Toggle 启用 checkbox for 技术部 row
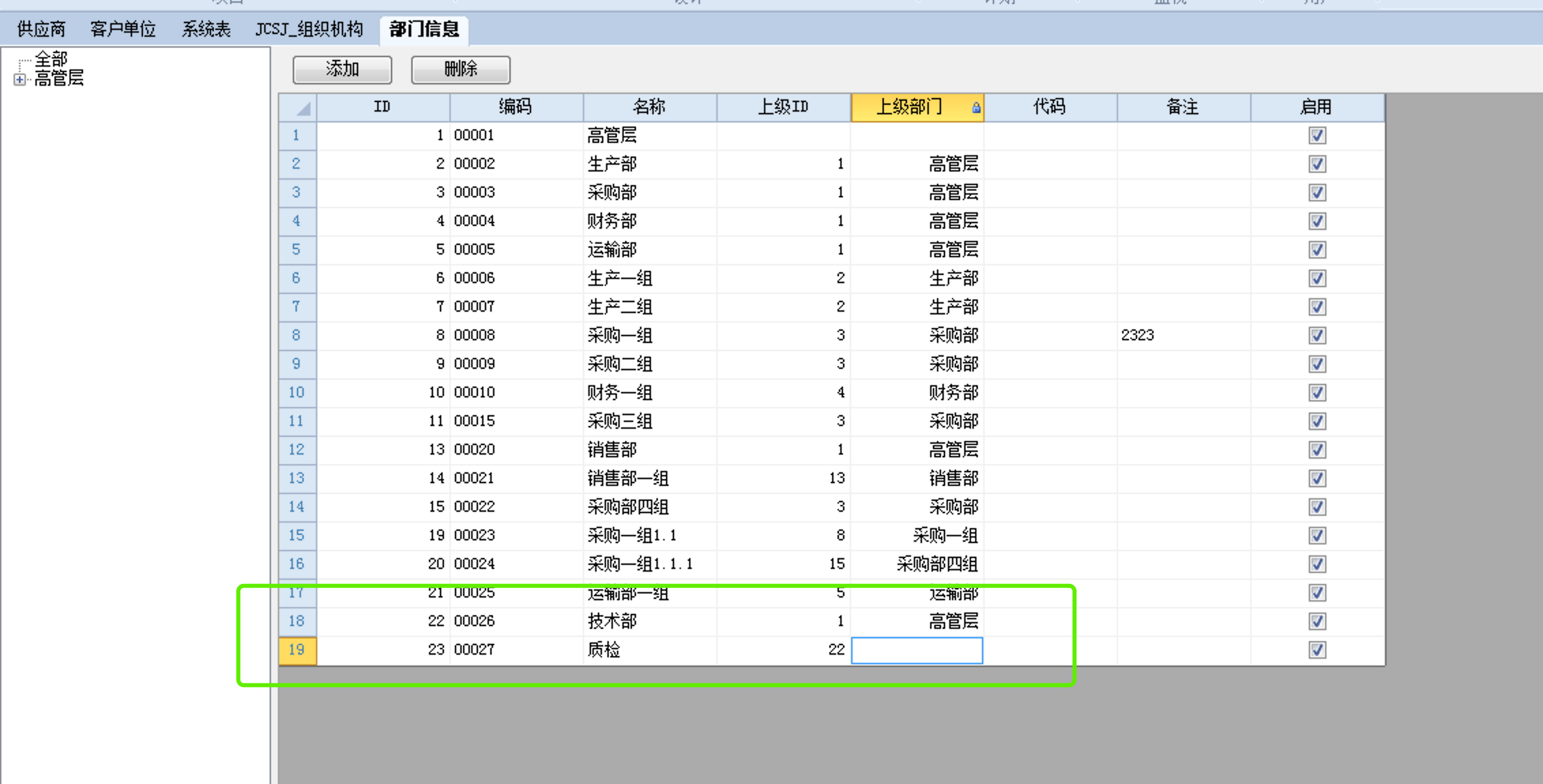Screen dimensions: 1543x784 click(x=1317, y=621)
